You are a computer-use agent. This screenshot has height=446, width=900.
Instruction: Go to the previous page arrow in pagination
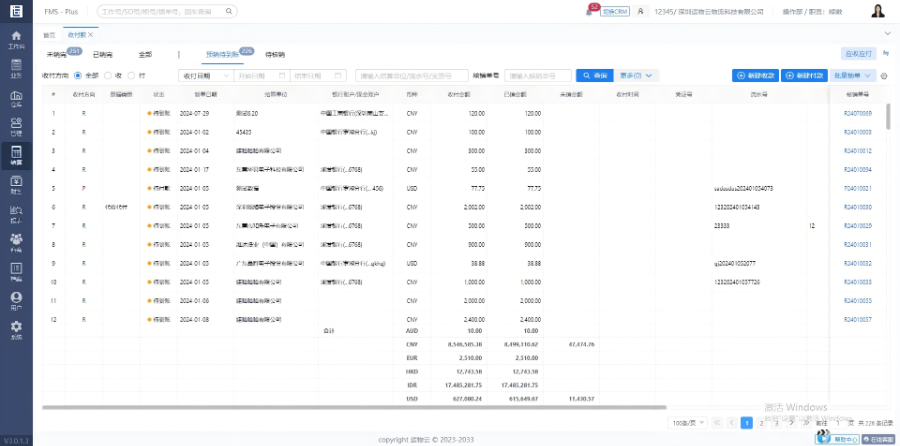(731, 423)
